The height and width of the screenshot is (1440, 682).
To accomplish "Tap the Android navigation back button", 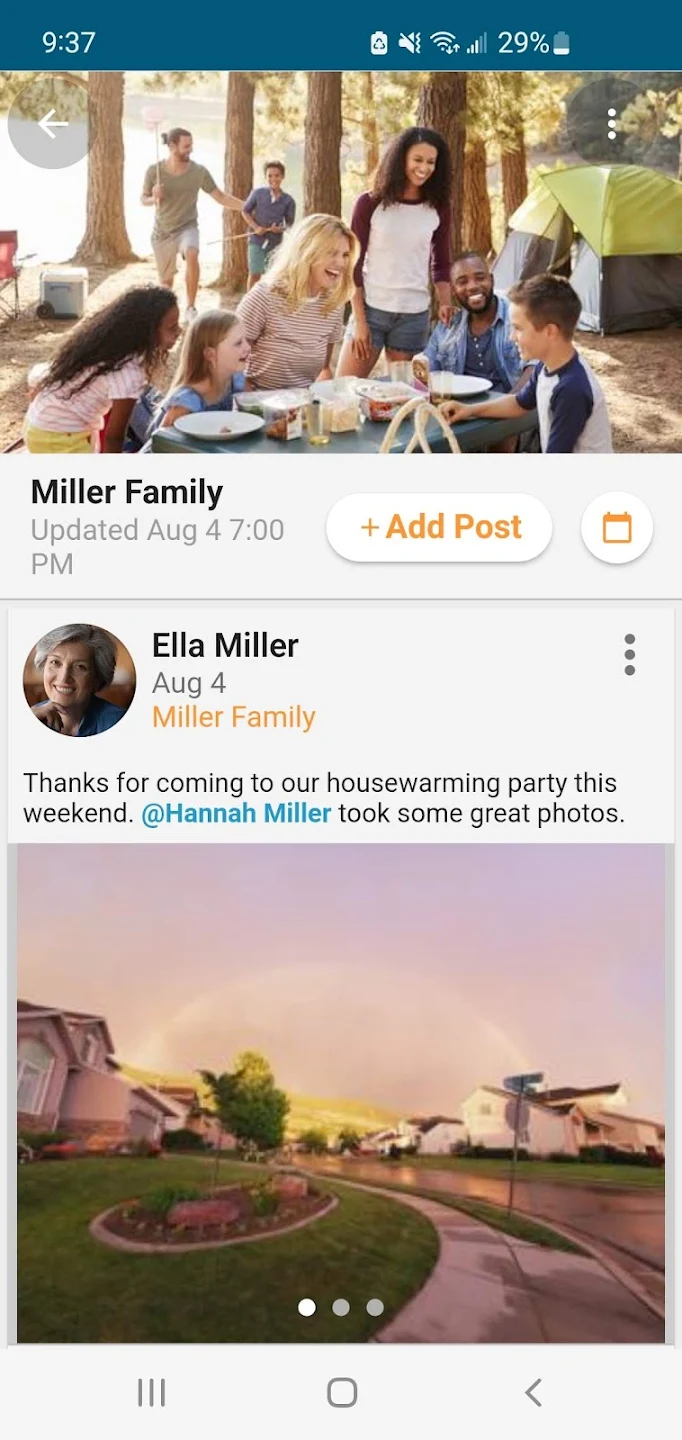I will [533, 1392].
